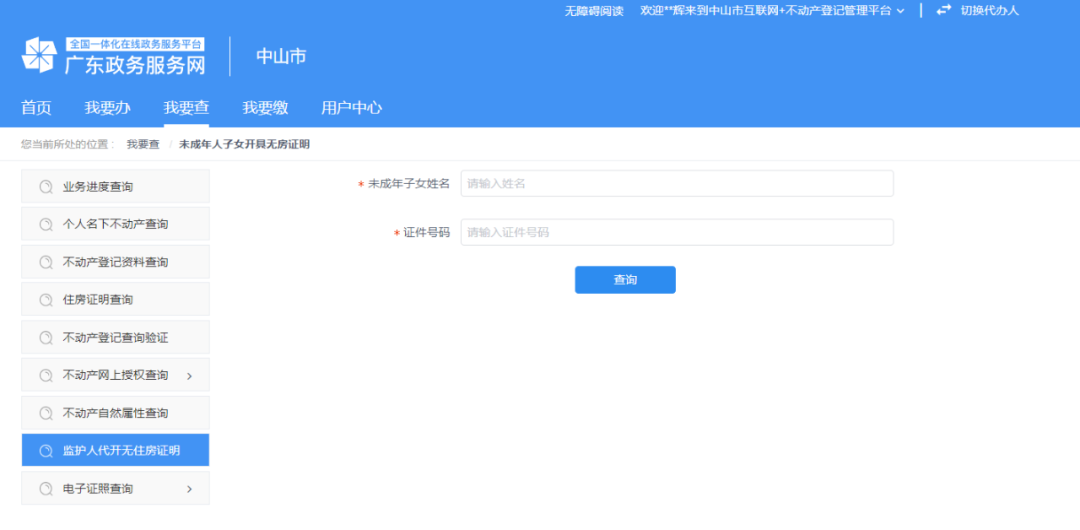Click the magnifier icon next to 不动产登记查询验证
Screen dimensions: 1080x530
click(46, 338)
